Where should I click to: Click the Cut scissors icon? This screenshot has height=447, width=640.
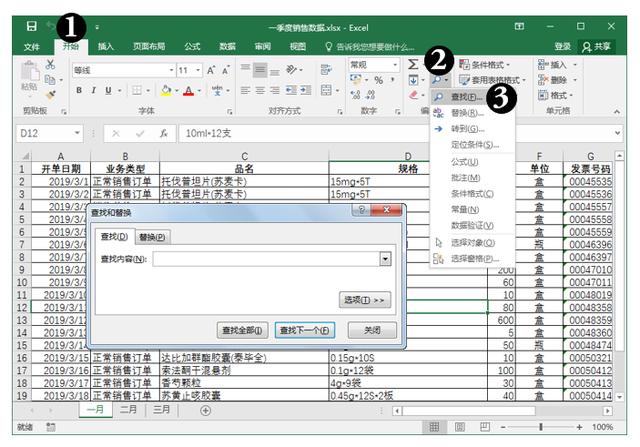point(50,64)
